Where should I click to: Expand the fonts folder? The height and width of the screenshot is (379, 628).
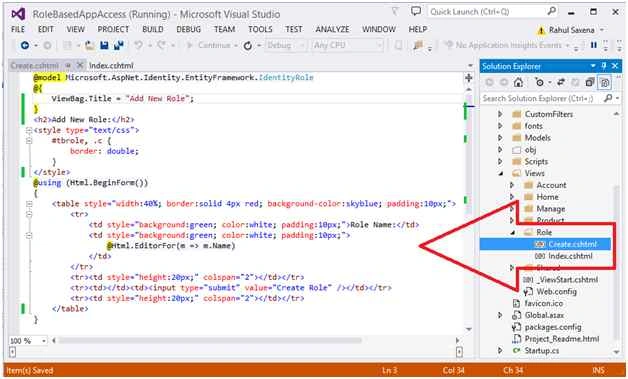point(500,126)
